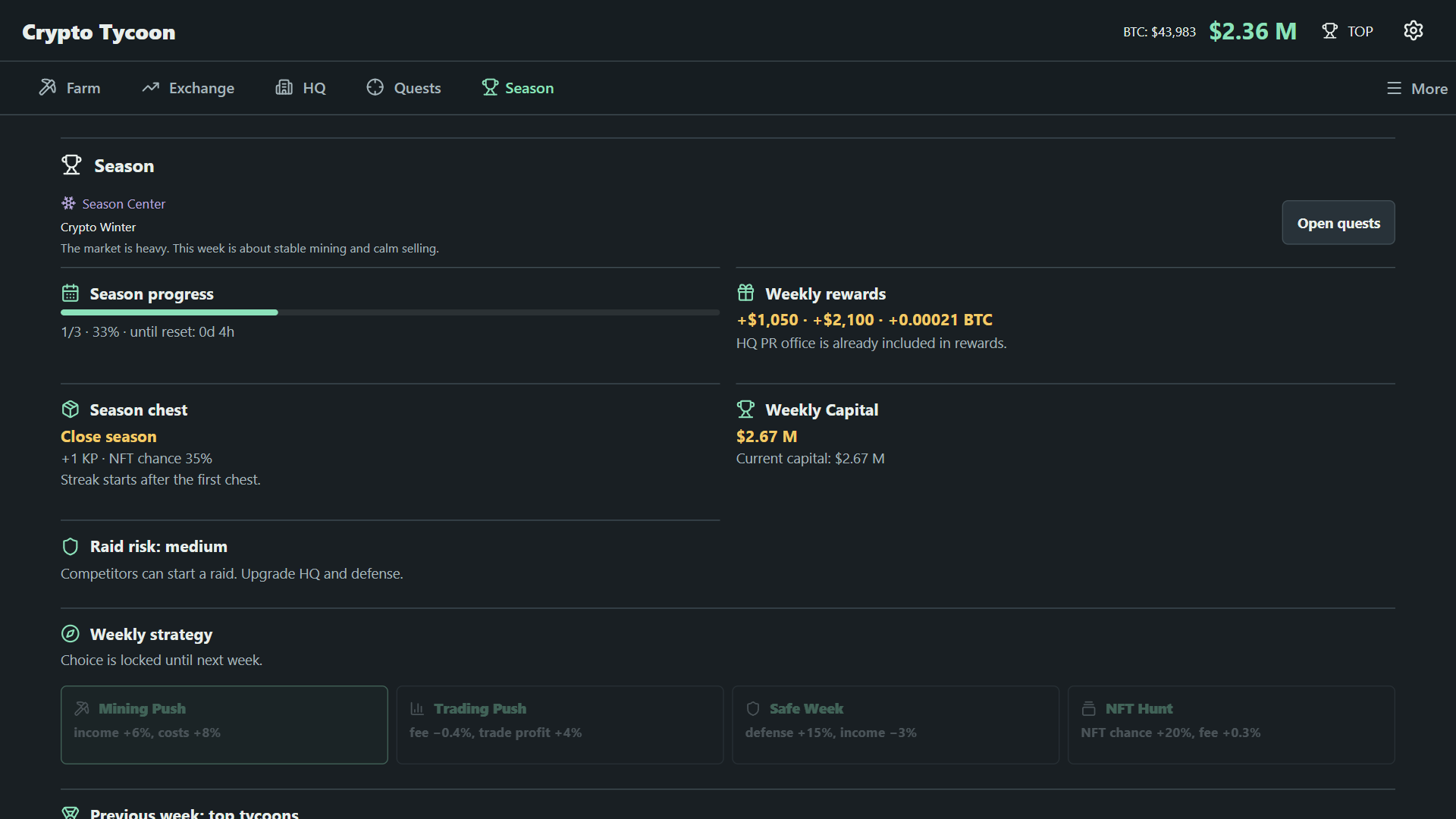Click the Open quests button

coord(1338,223)
